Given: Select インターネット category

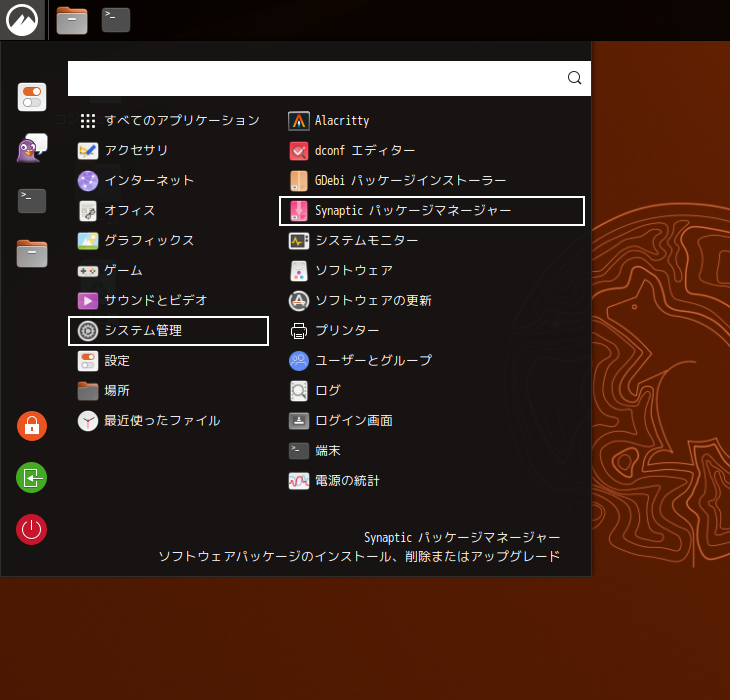Looking at the screenshot, I should pyautogui.click(x=169, y=181).
